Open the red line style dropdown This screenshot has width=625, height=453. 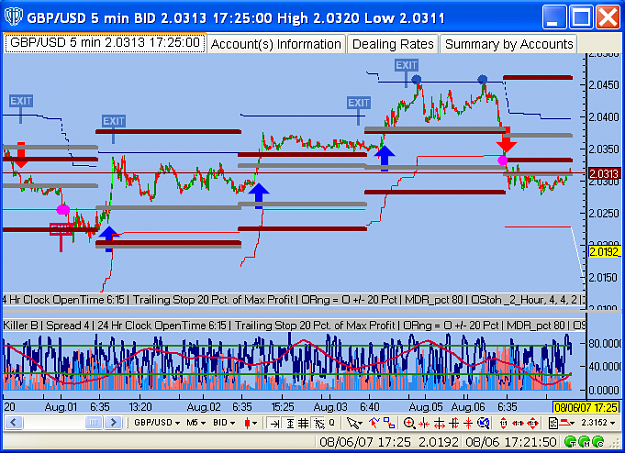pos(567,423)
